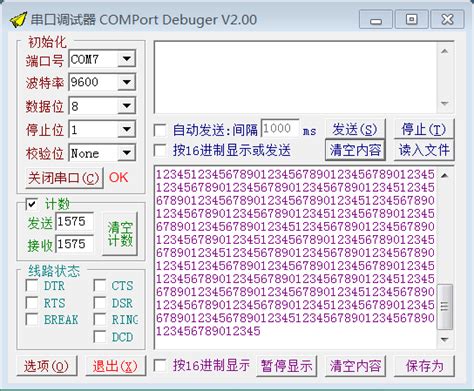Click the send area scroll up arrow
This screenshot has width=474, height=391.
coord(445,51)
